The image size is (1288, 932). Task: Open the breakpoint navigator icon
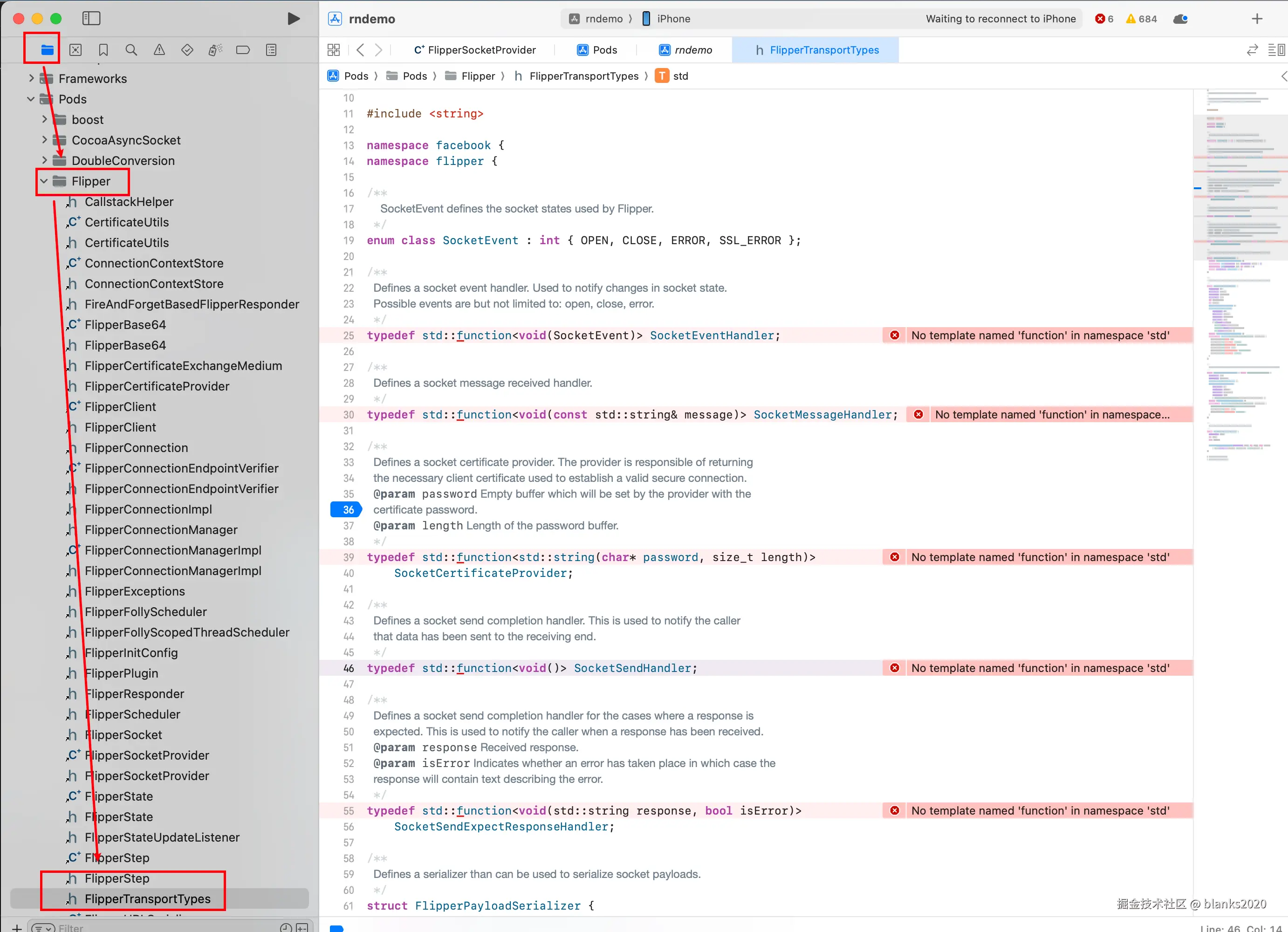click(243, 50)
